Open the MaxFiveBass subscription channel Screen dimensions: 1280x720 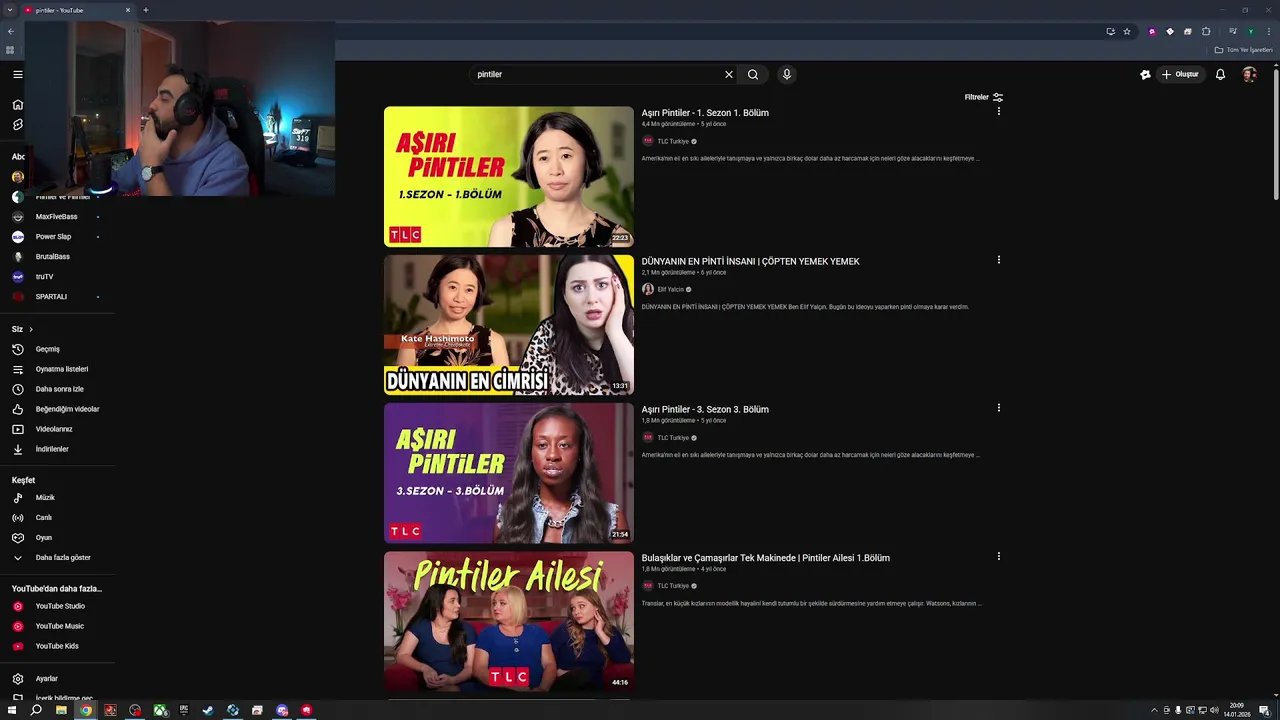pyautogui.click(x=57, y=217)
